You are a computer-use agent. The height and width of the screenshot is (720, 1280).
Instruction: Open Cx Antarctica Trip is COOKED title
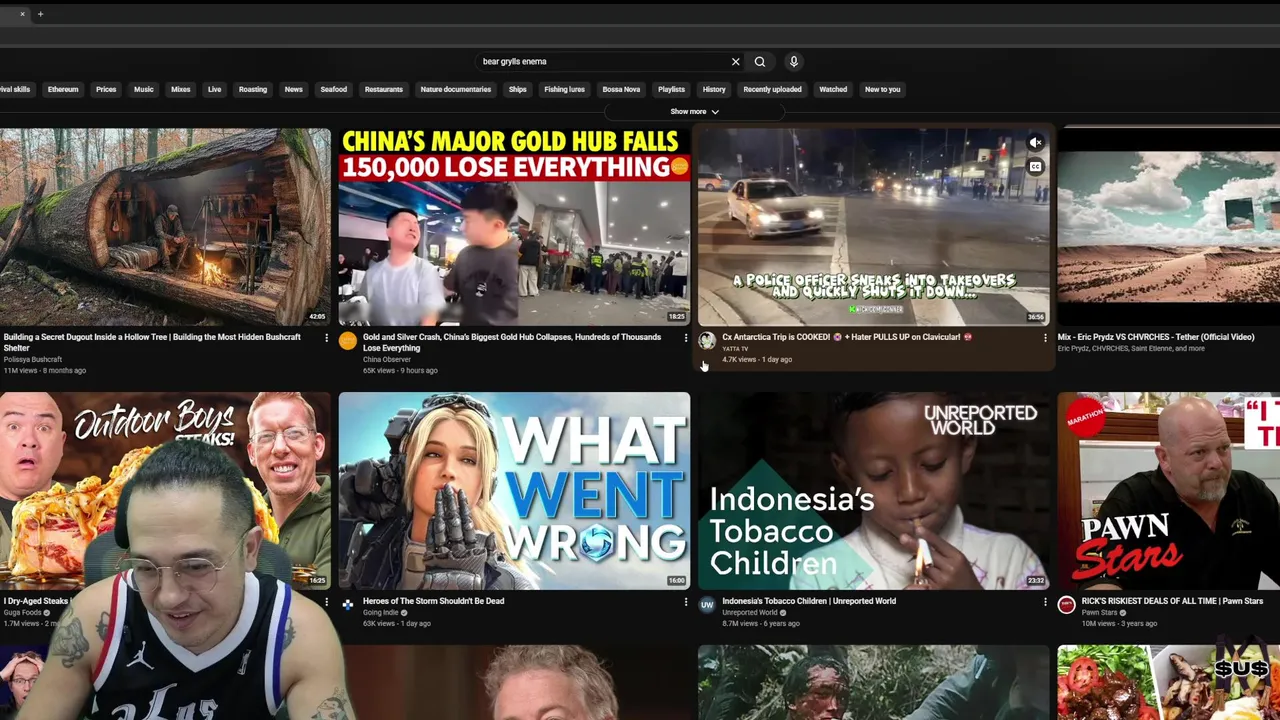(x=847, y=337)
